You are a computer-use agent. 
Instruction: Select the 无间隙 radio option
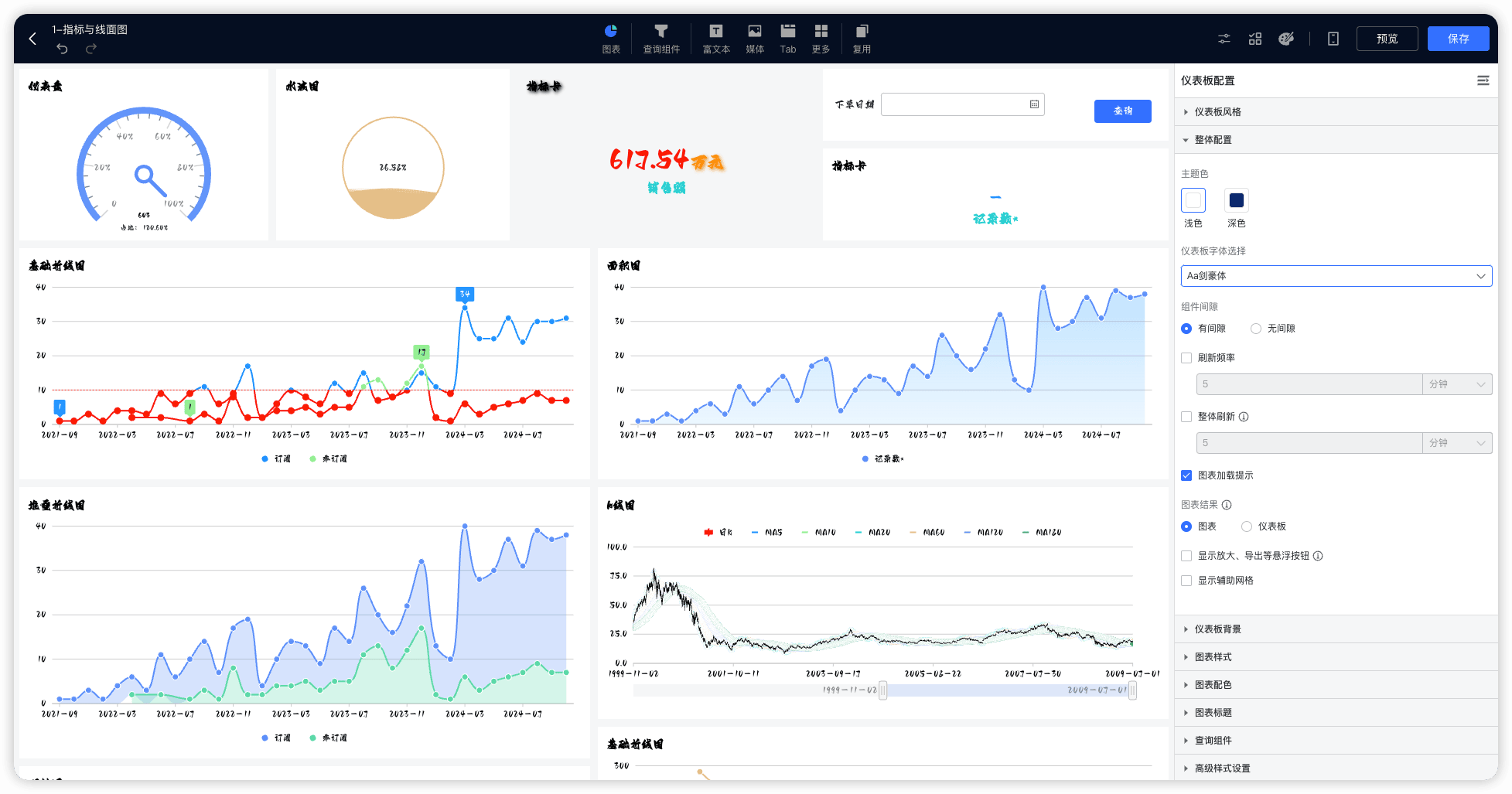coord(1256,329)
